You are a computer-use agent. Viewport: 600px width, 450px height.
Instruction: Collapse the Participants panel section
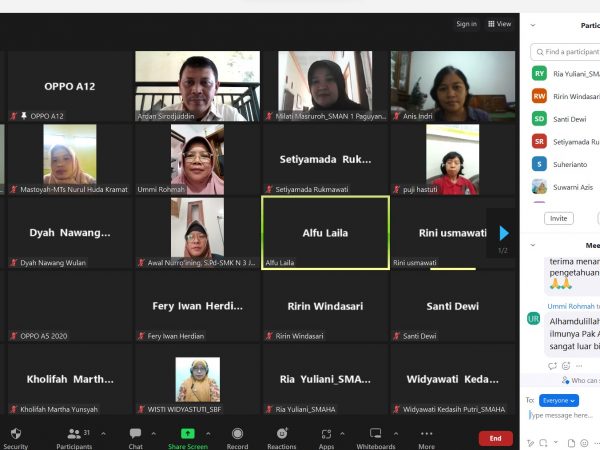pyautogui.click(x=533, y=25)
